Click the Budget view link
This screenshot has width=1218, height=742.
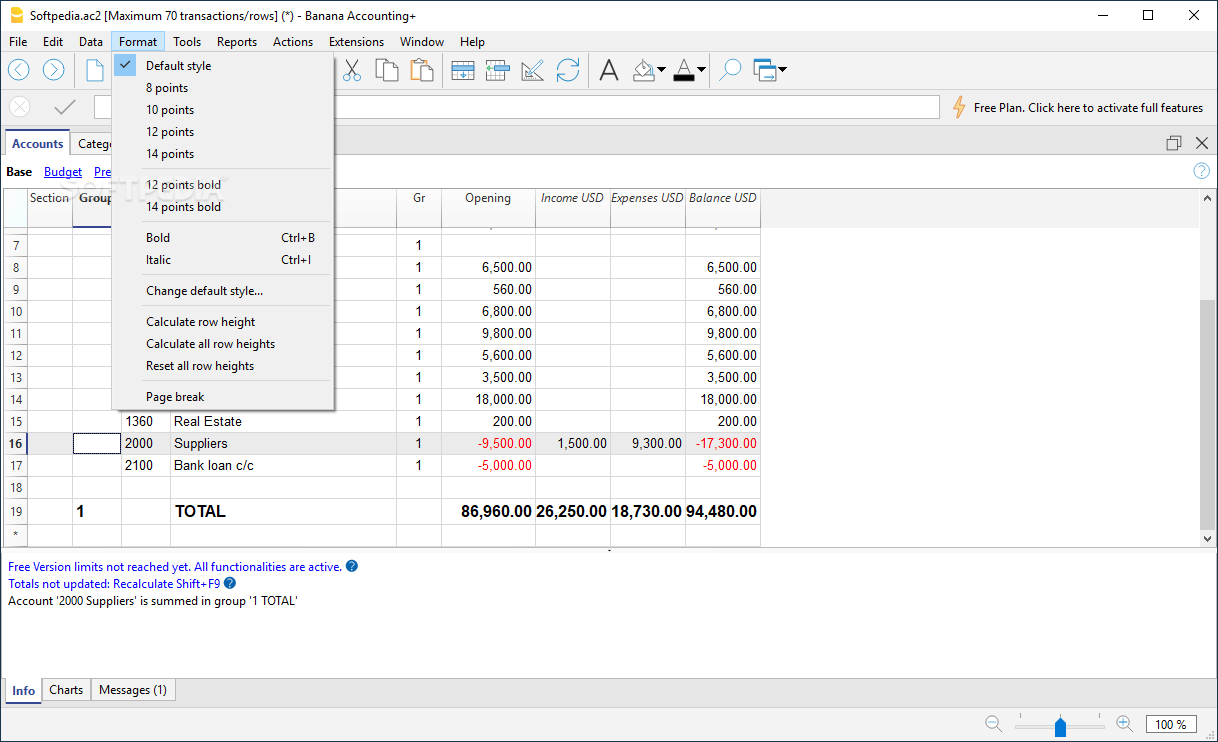(x=63, y=172)
